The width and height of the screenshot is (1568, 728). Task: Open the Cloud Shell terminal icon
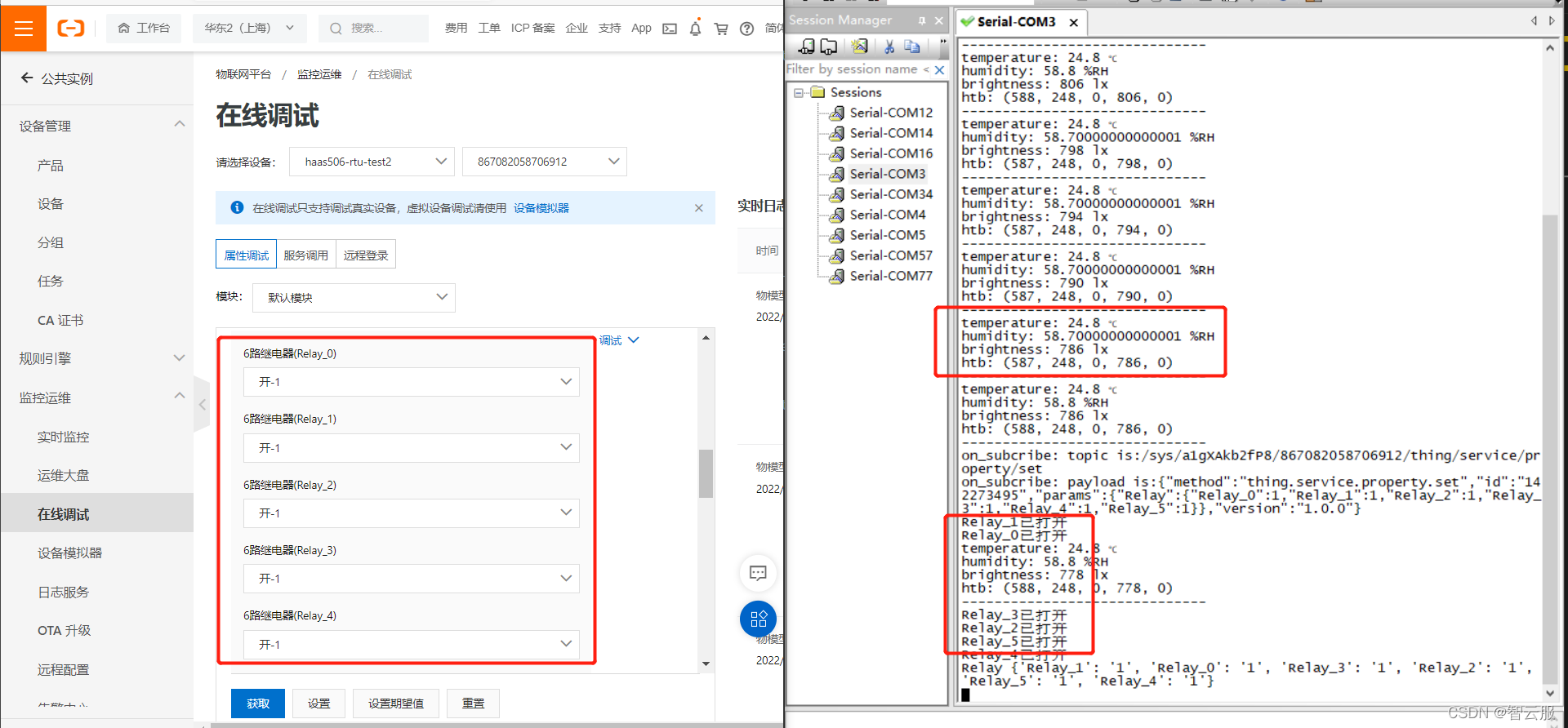(x=670, y=29)
